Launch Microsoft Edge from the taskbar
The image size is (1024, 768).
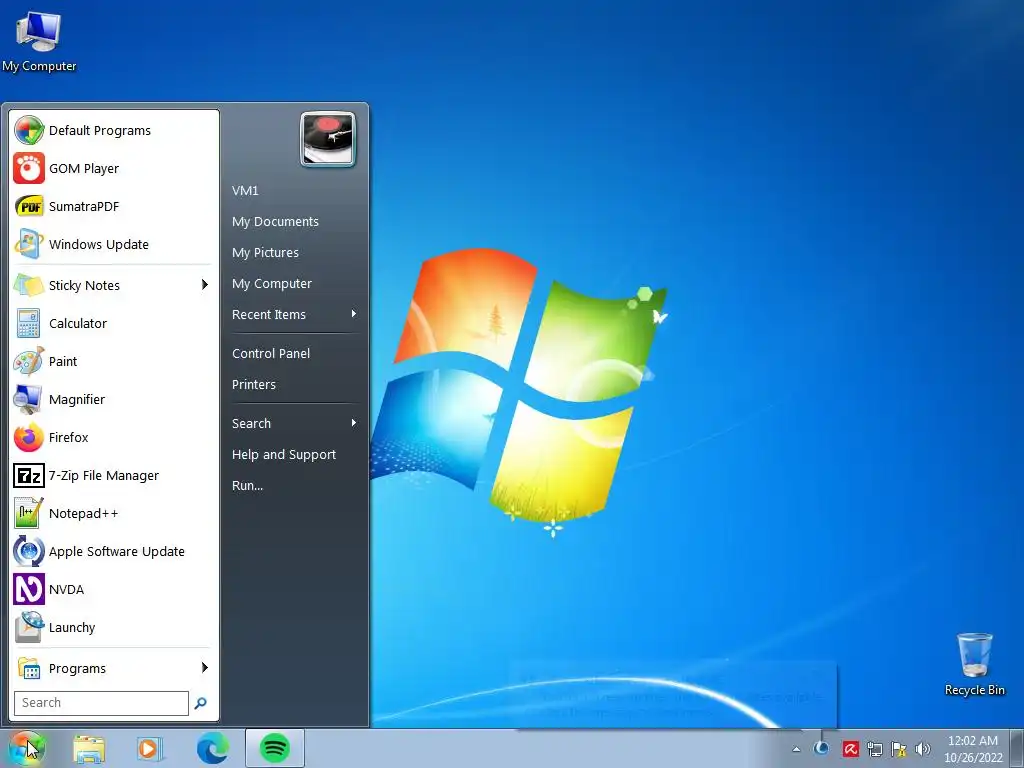[213, 748]
